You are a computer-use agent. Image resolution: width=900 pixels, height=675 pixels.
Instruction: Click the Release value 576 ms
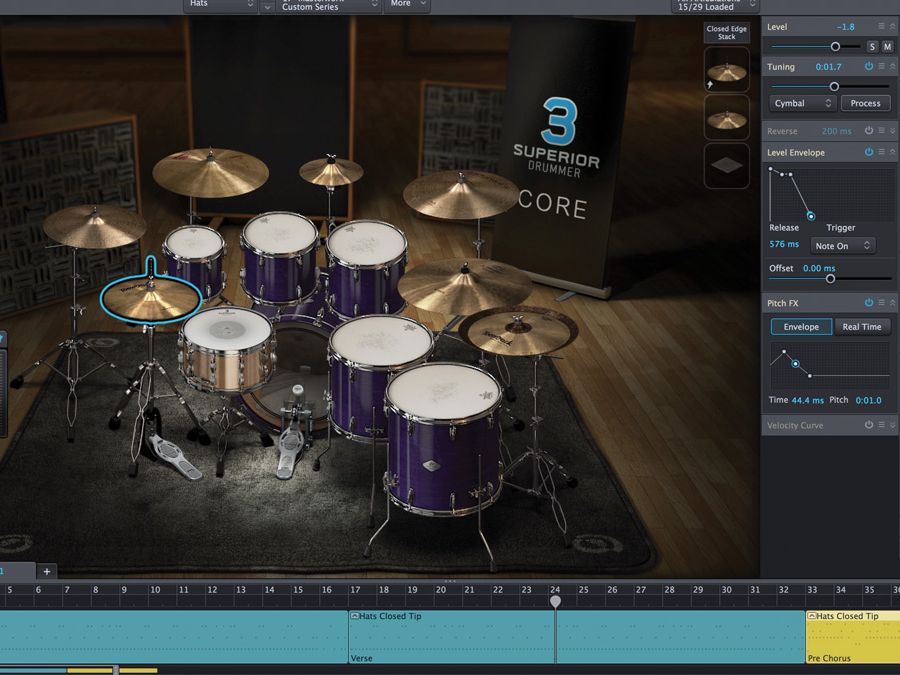tap(784, 244)
